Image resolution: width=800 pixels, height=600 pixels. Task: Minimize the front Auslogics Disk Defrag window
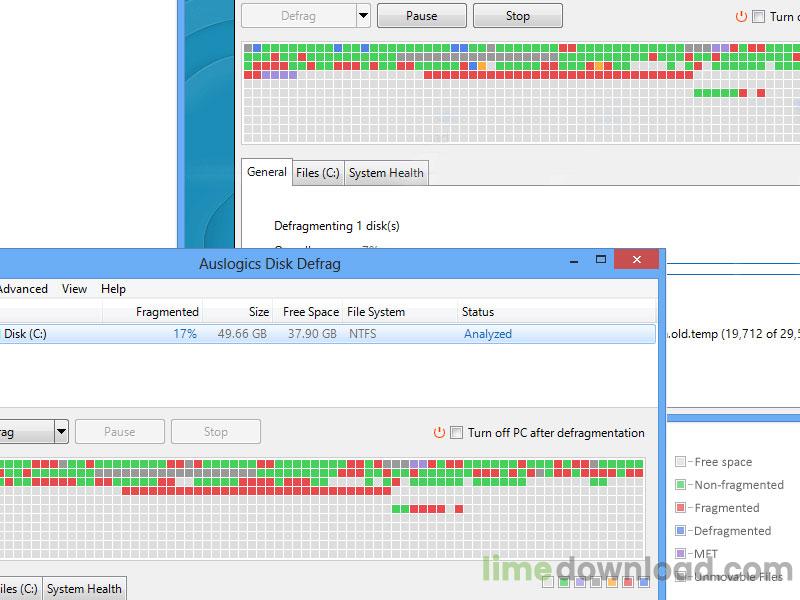pyautogui.click(x=574, y=260)
